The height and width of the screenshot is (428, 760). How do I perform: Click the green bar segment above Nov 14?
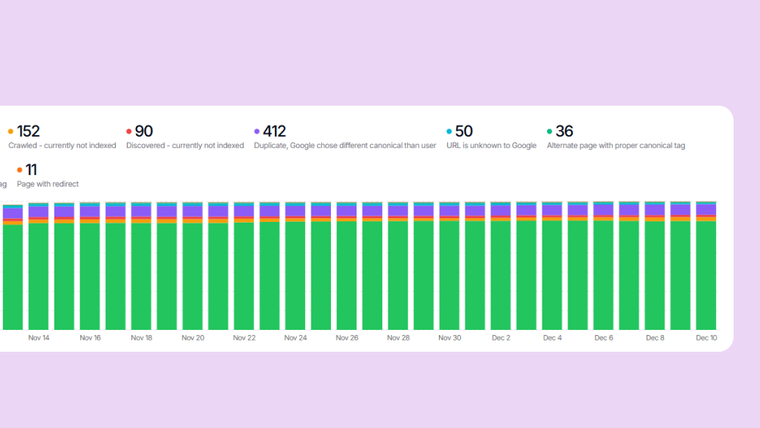[x=39, y=275]
